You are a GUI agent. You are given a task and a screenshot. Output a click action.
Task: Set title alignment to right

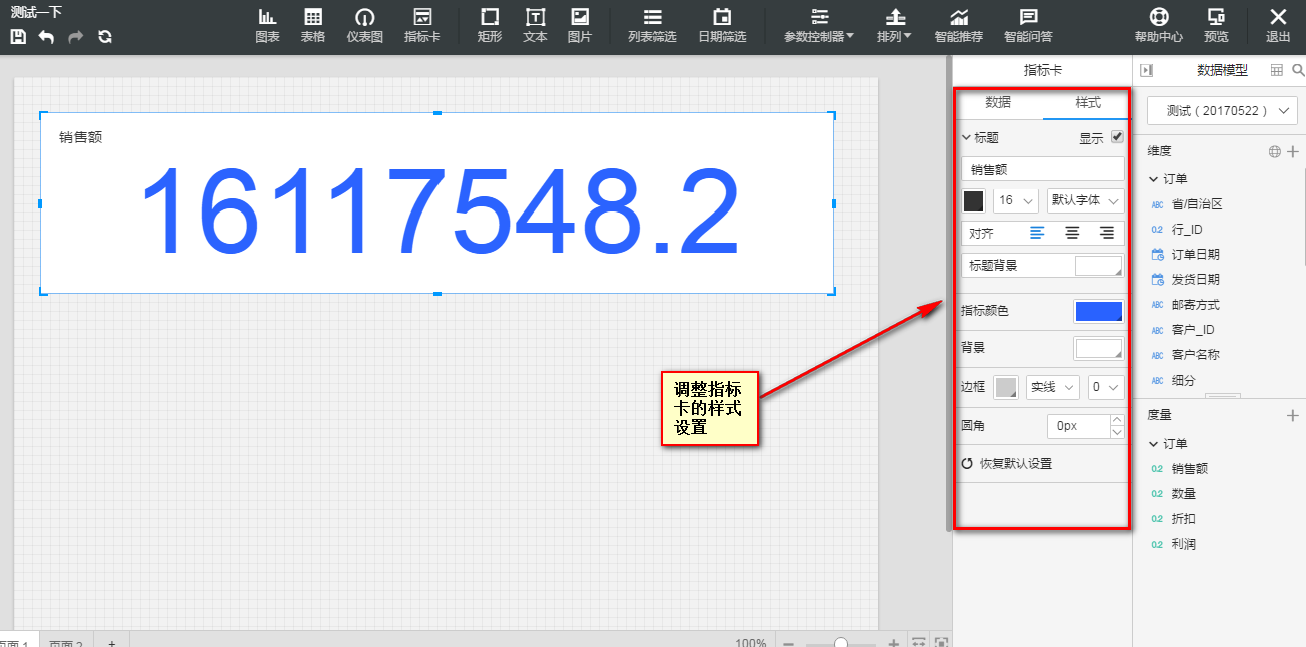pyautogui.click(x=1106, y=233)
